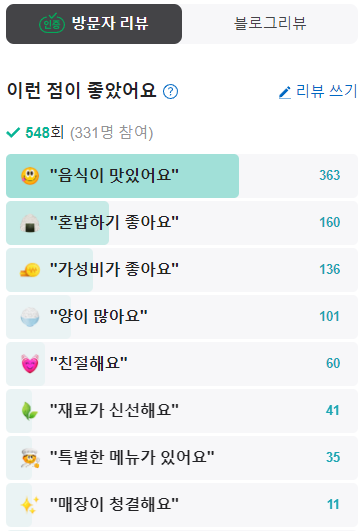The height and width of the screenshot is (531, 362).
Task: Click the green leaf emoji icon
Action: pos(30,411)
